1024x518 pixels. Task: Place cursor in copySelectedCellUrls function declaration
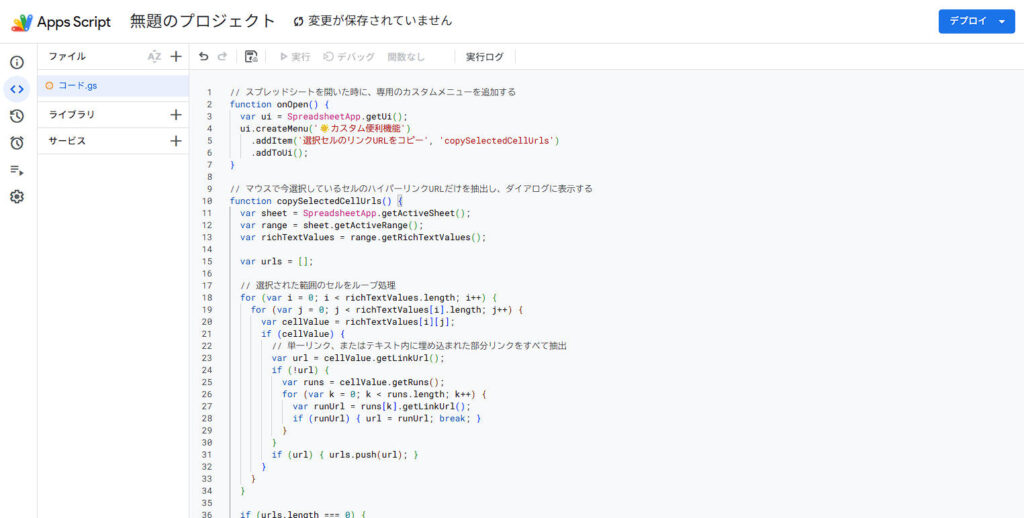click(317, 201)
